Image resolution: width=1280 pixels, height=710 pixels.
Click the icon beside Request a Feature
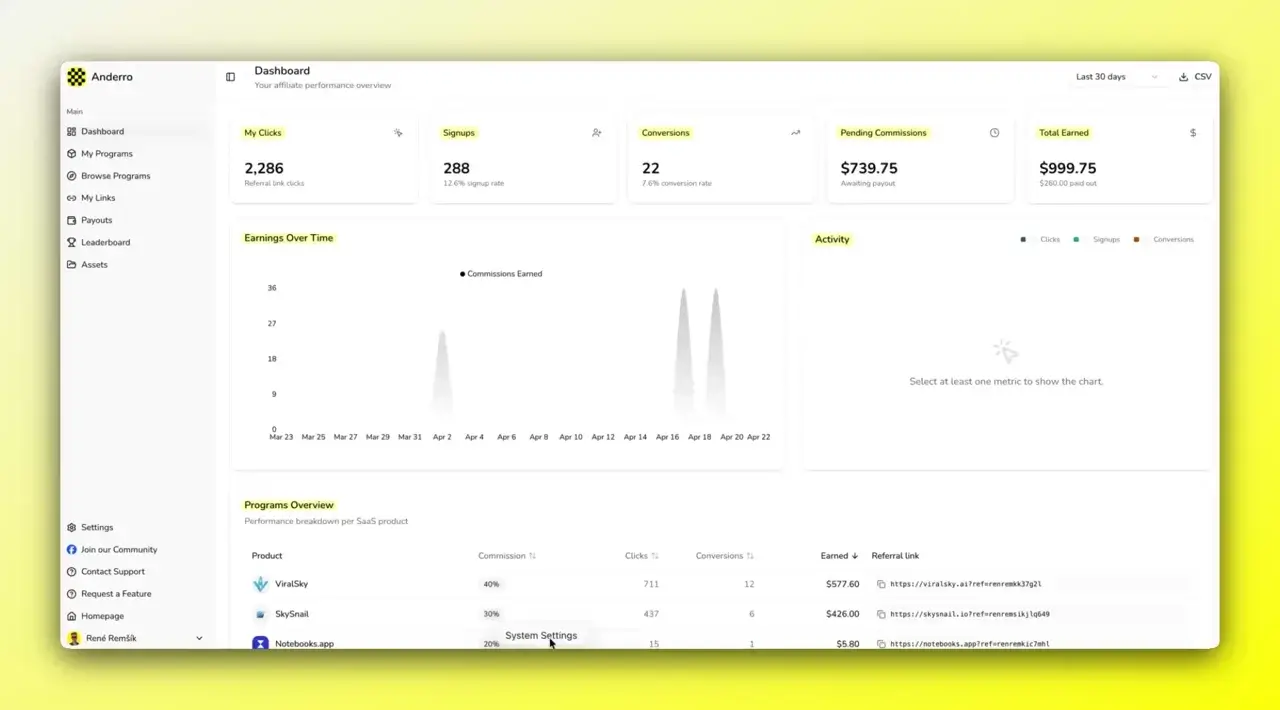click(71, 594)
